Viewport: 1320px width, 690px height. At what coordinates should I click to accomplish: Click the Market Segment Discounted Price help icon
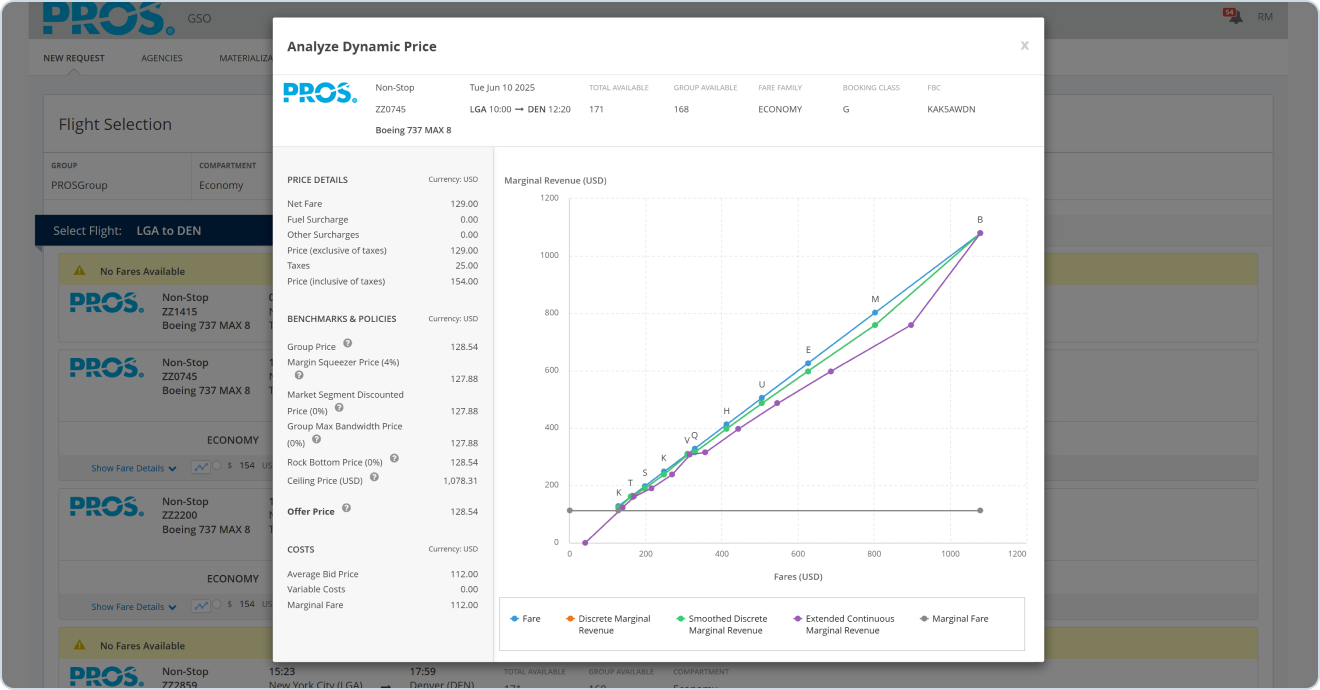[x=339, y=408]
